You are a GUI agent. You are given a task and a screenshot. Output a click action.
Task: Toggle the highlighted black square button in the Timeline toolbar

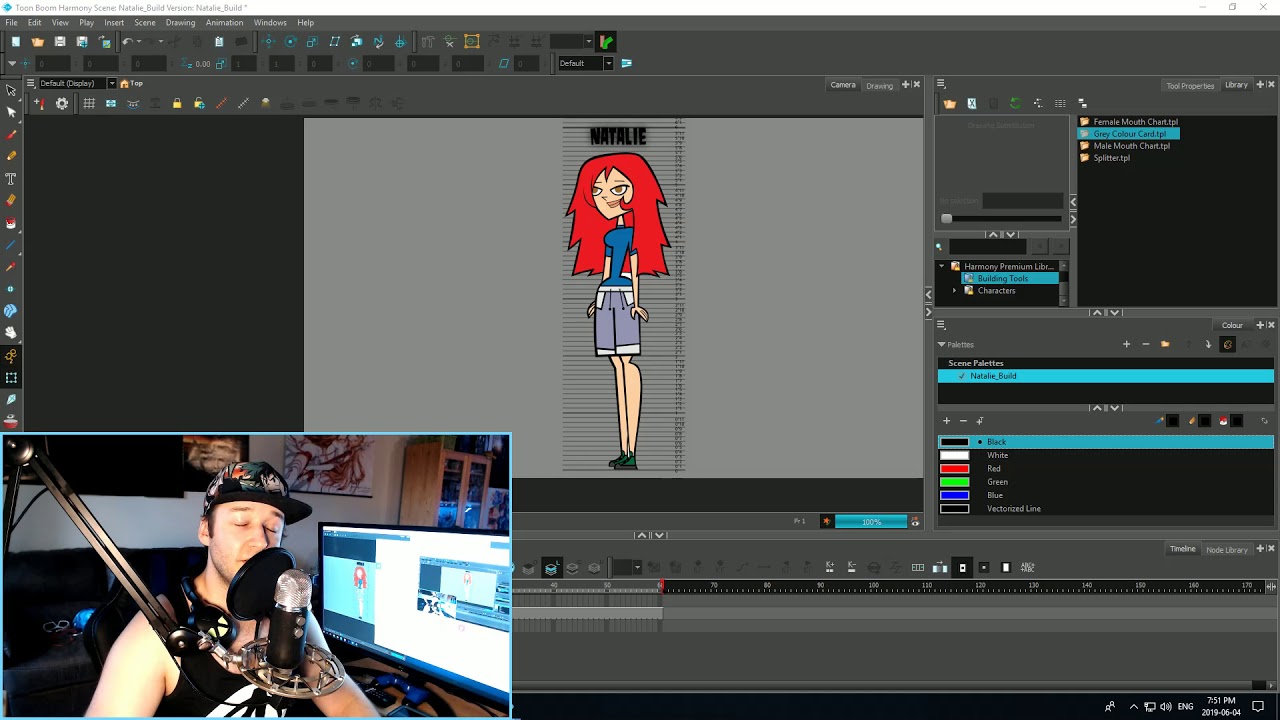point(962,568)
